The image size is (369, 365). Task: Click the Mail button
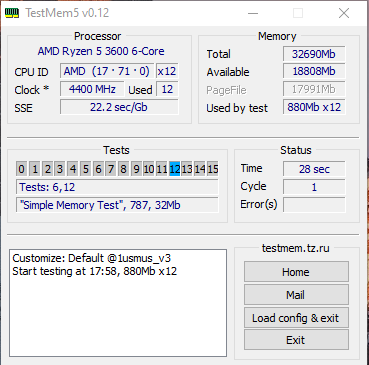pyautogui.click(x=296, y=295)
